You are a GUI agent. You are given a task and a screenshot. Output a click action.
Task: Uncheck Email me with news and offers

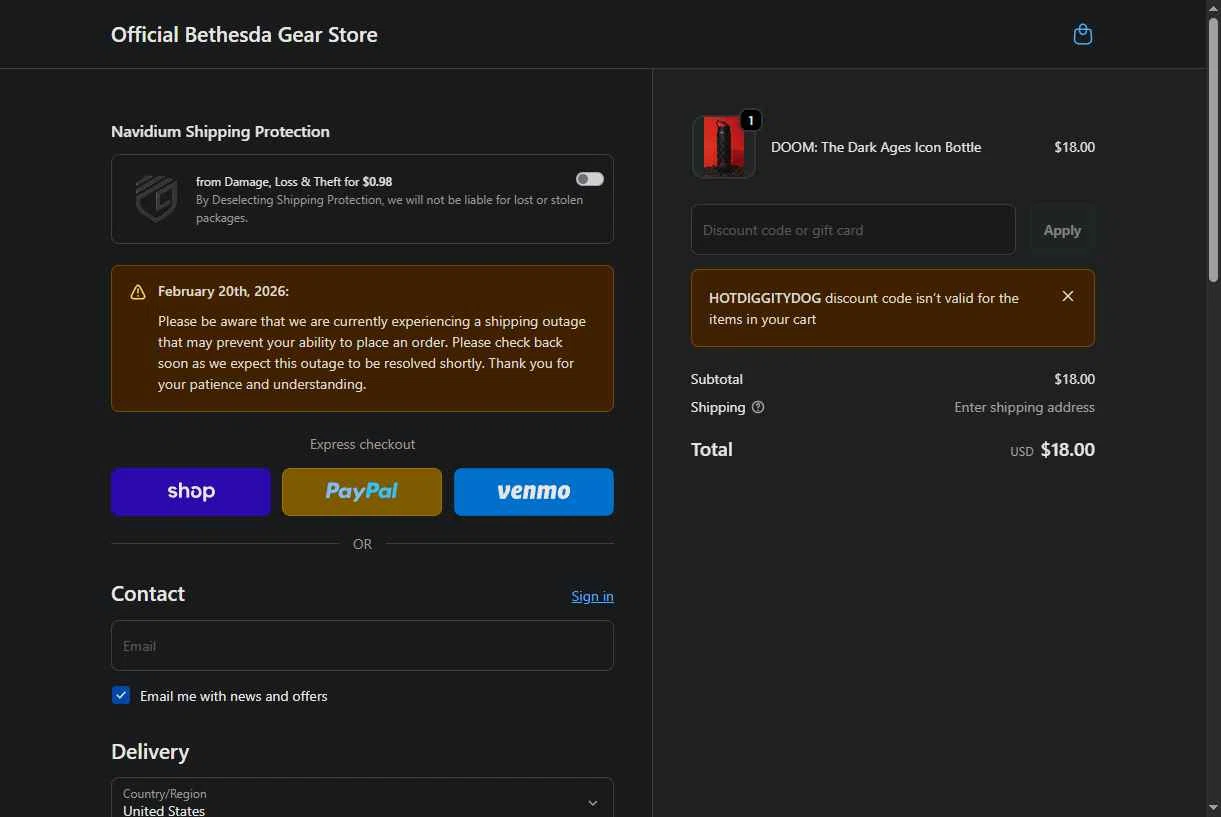(x=121, y=695)
